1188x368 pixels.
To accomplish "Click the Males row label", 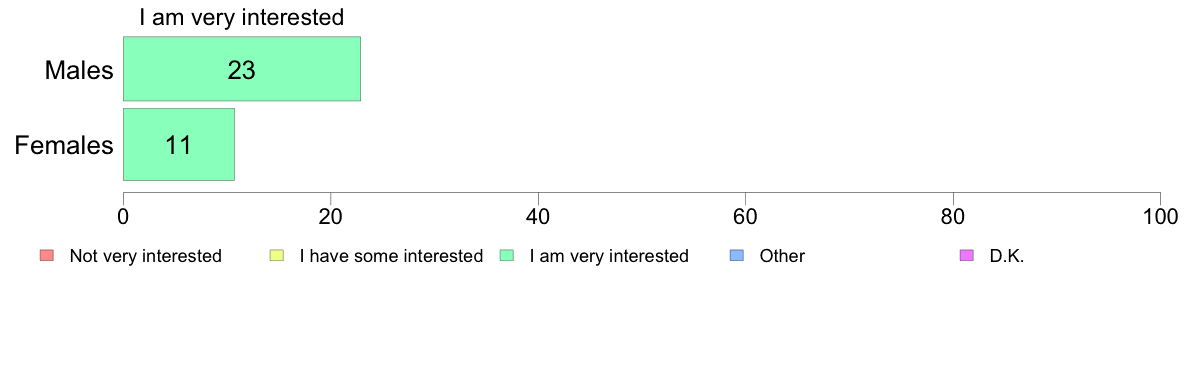I will point(79,70).
